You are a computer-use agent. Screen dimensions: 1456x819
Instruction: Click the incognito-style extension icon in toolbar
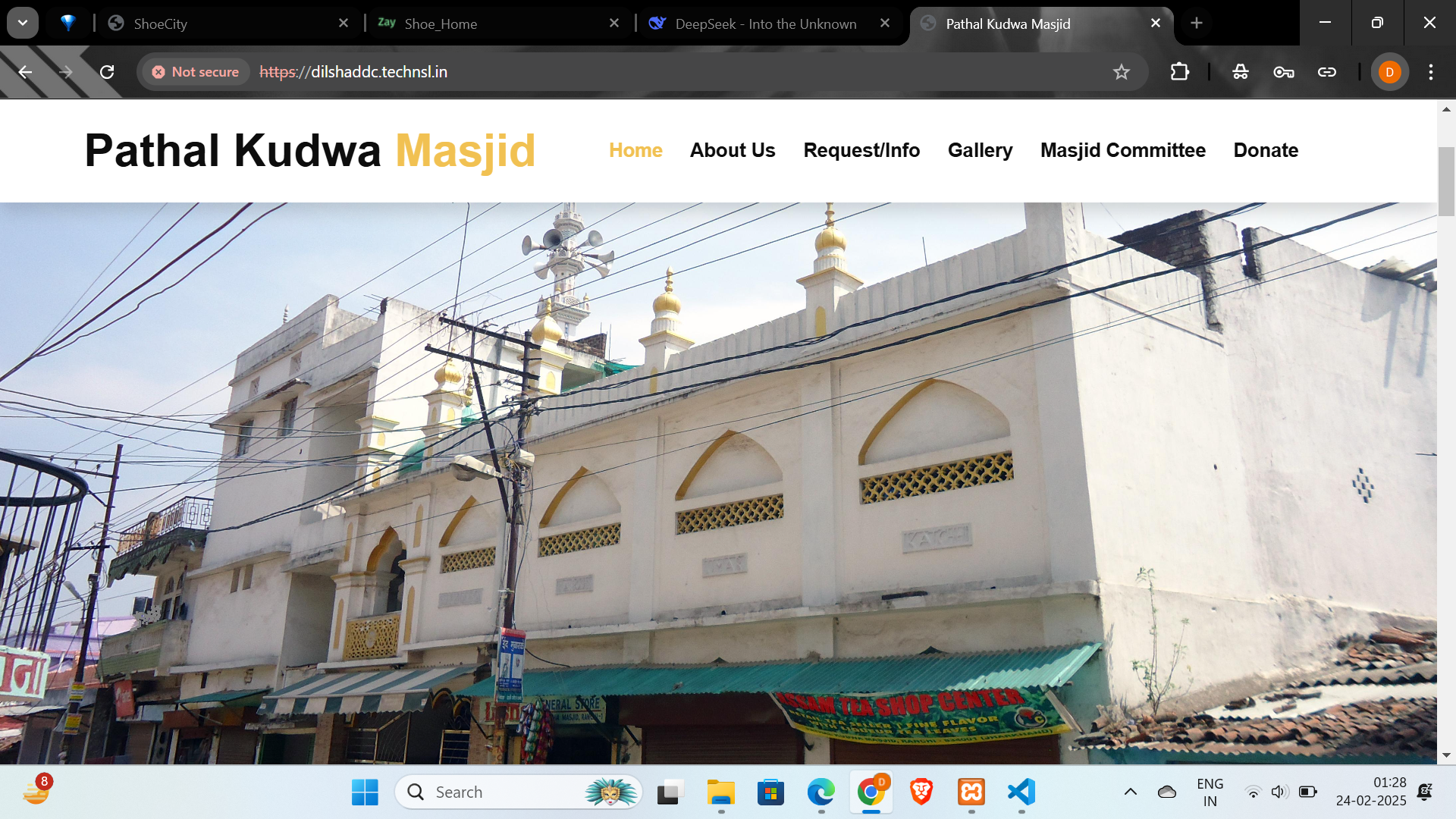point(1240,72)
